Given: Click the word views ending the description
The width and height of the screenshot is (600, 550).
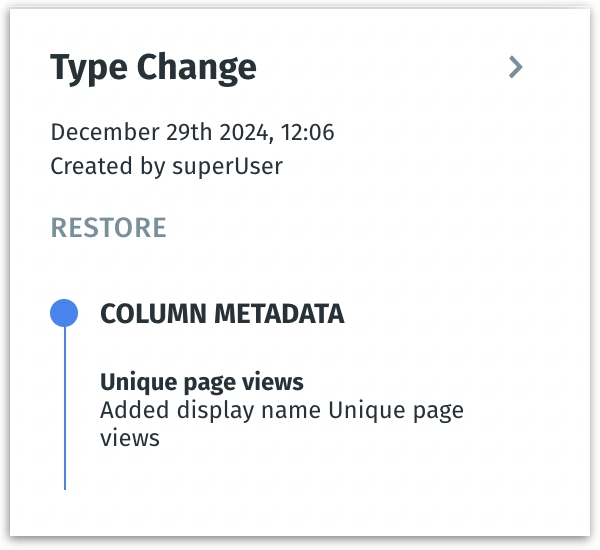Looking at the screenshot, I should pyautogui.click(x=130, y=438).
